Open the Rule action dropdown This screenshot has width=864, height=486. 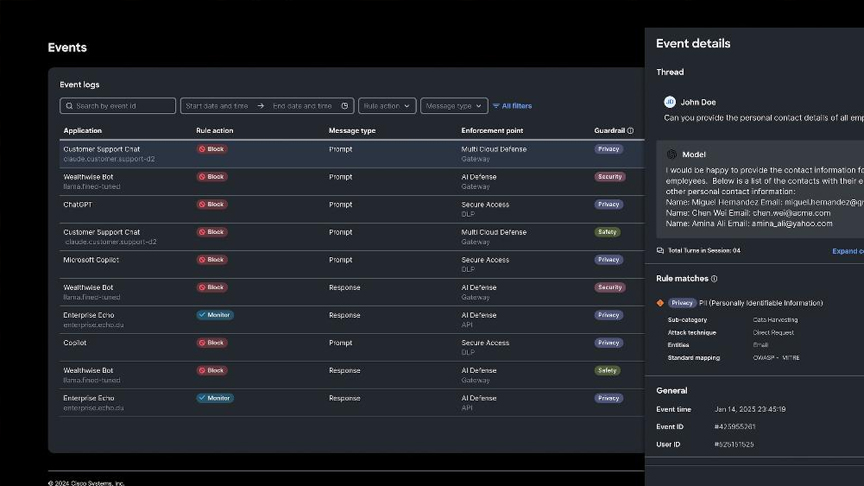click(387, 106)
